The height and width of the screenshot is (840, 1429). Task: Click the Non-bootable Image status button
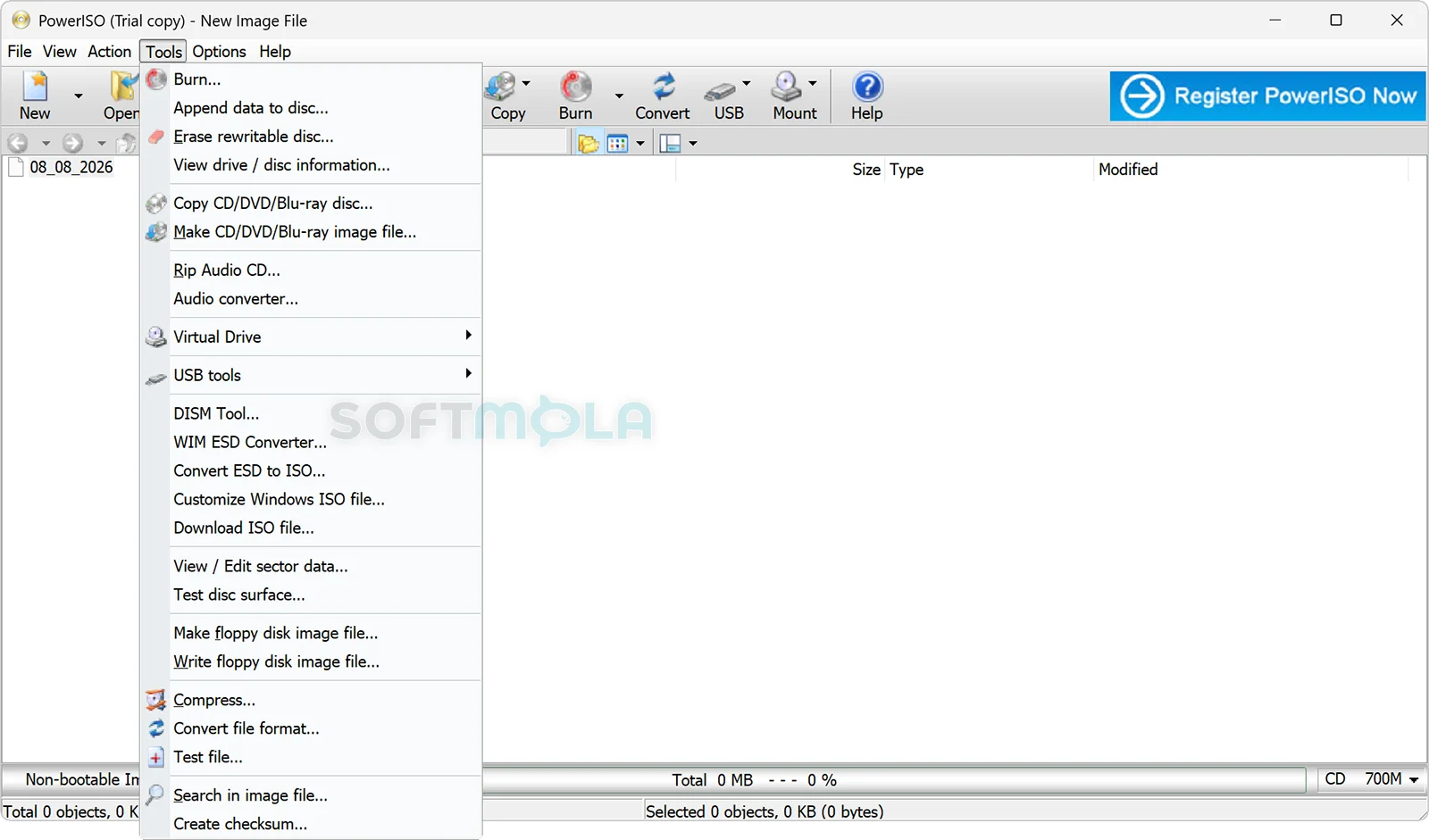(72, 779)
